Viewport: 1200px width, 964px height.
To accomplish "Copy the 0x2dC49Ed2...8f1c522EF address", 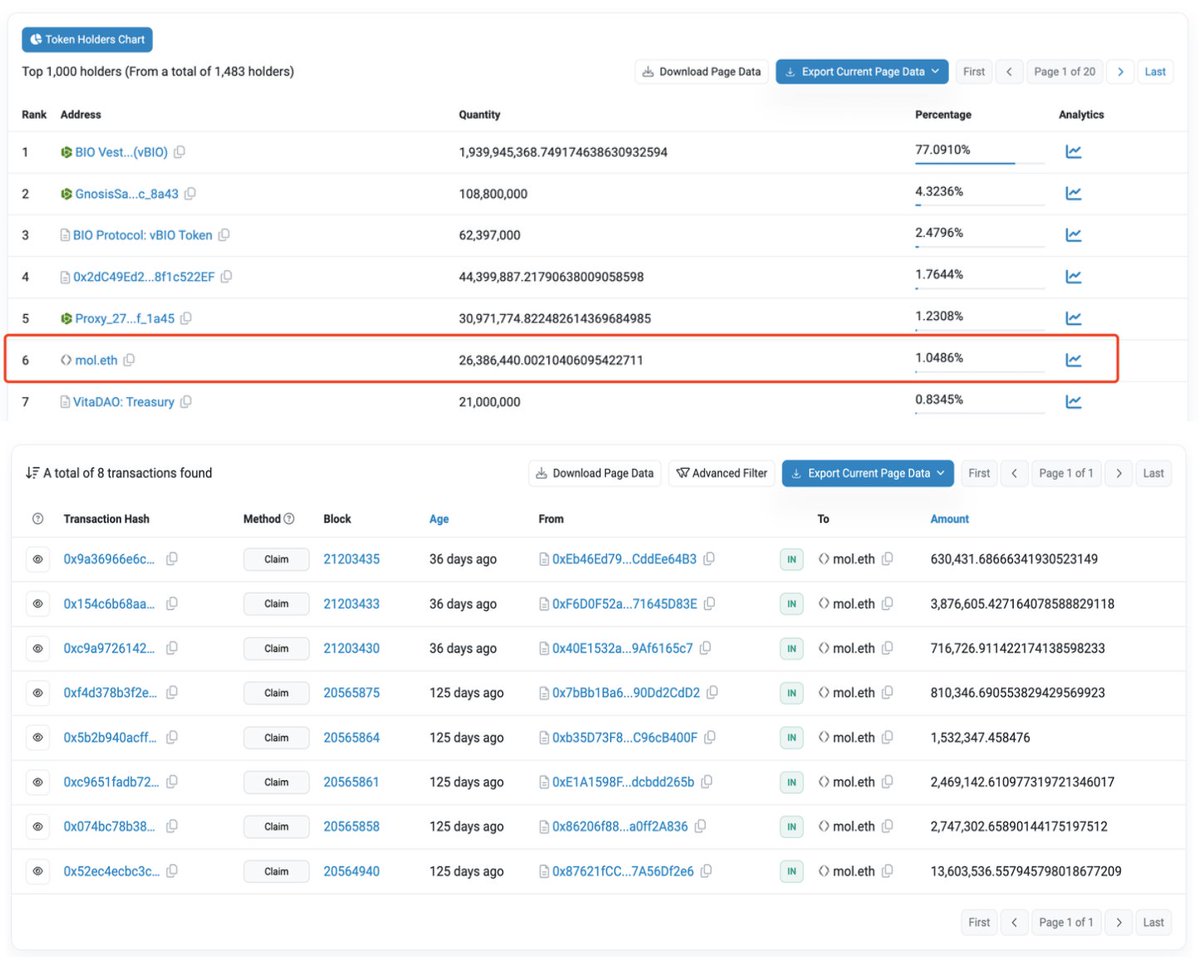I will tap(226, 277).
